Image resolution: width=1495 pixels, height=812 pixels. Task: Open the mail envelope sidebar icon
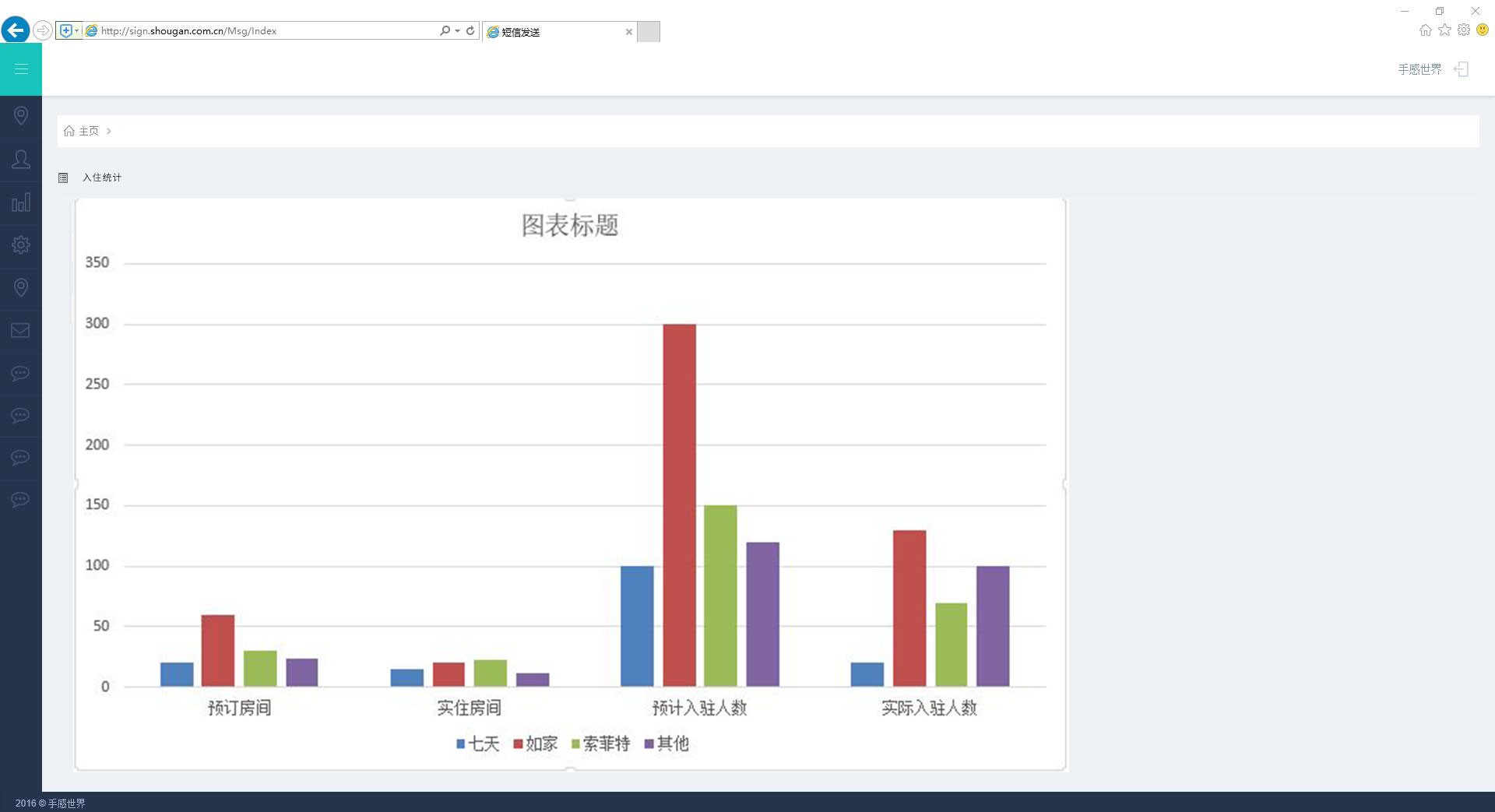coord(21,330)
